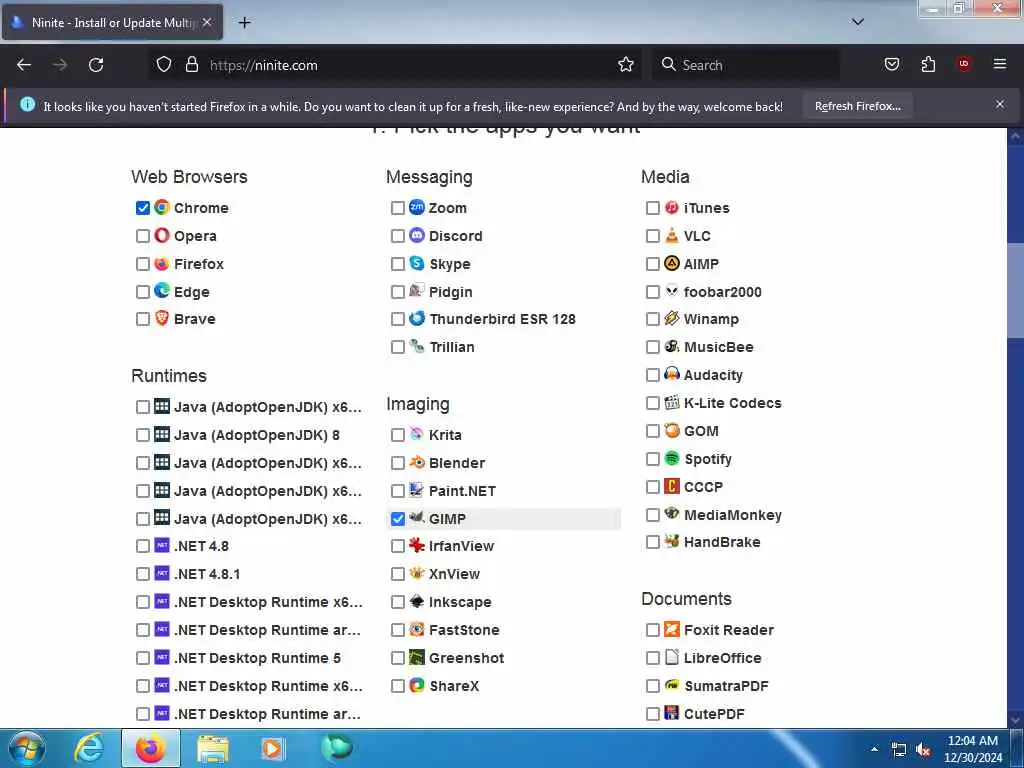Open the uBlock Origin extension icon

pyautogui.click(x=964, y=64)
